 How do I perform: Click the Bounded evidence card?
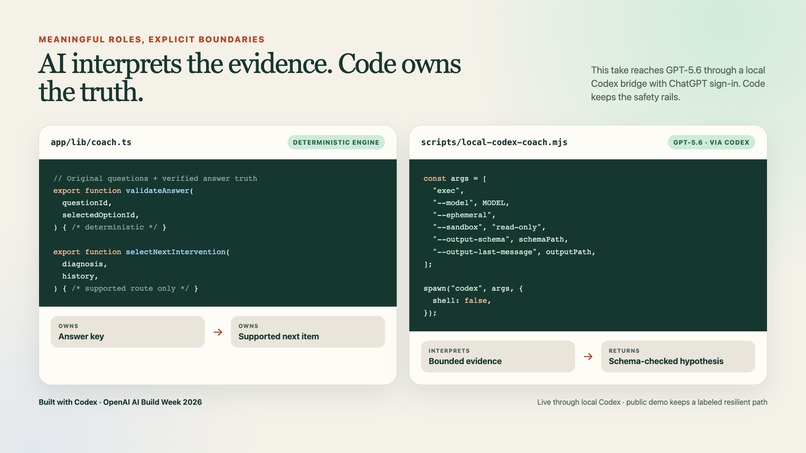pyautogui.click(x=498, y=356)
